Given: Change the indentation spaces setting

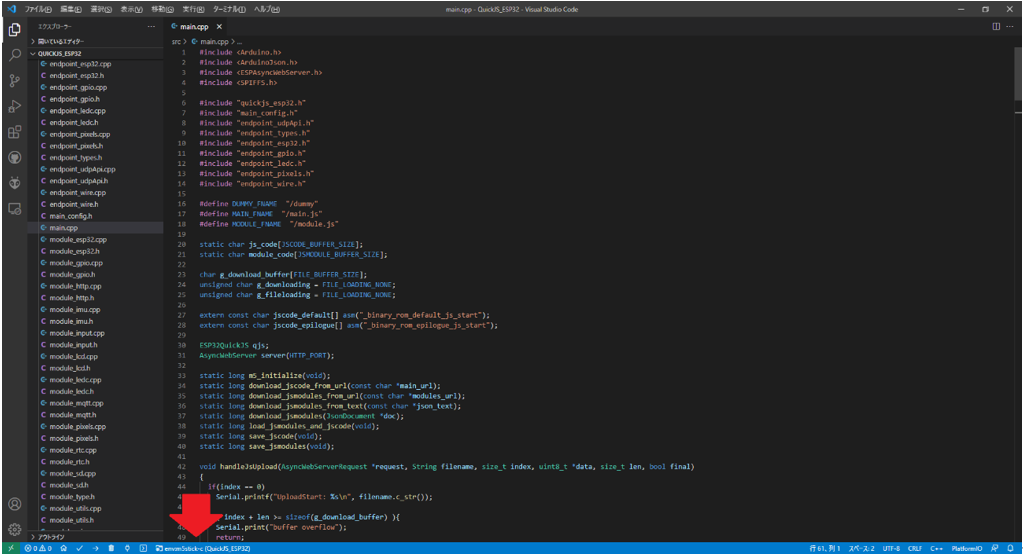Looking at the screenshot, I should pos(861,548).
